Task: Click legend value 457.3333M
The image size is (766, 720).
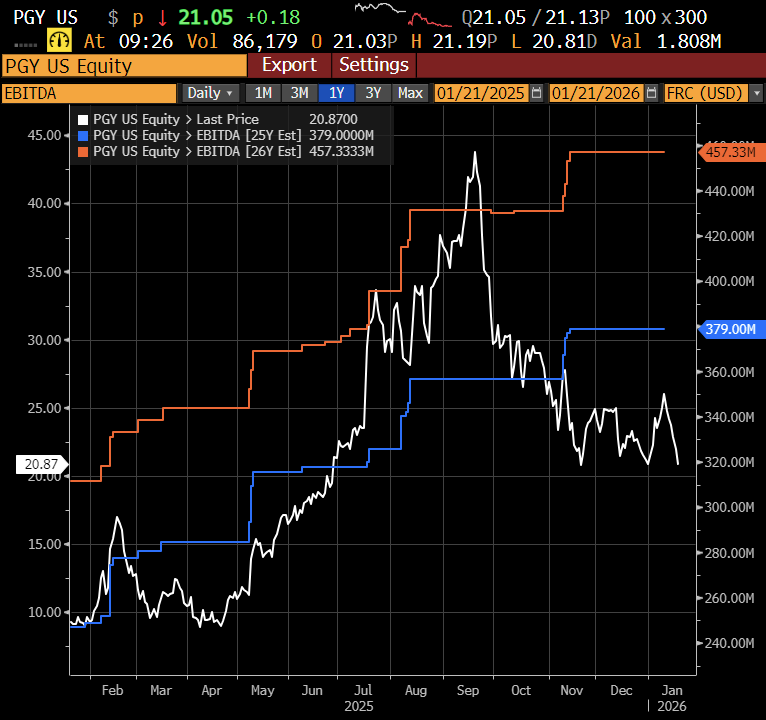Action: coord(341,151)
